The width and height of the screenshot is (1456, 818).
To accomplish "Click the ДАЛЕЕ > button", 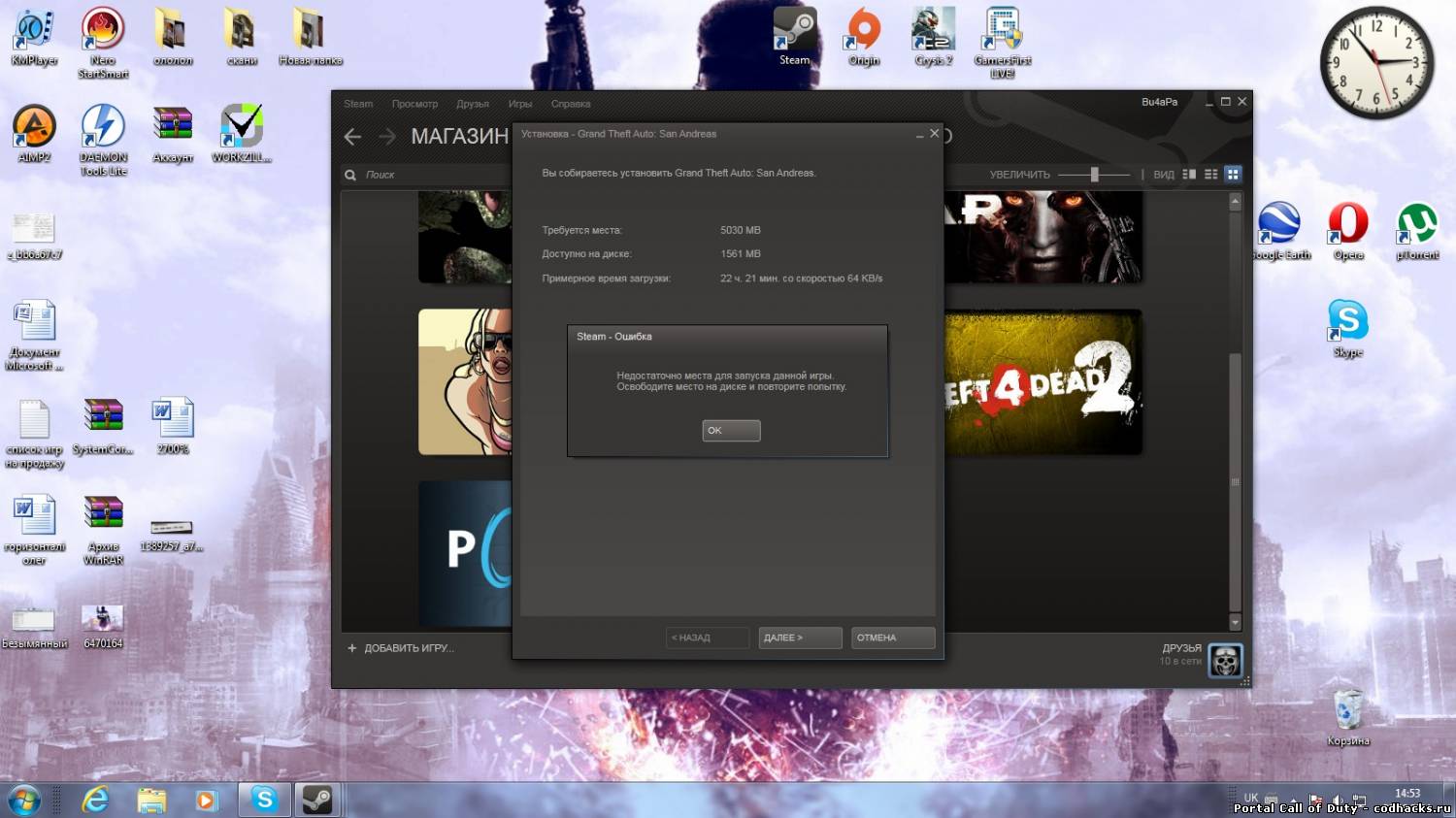I will tap(800, 638).
